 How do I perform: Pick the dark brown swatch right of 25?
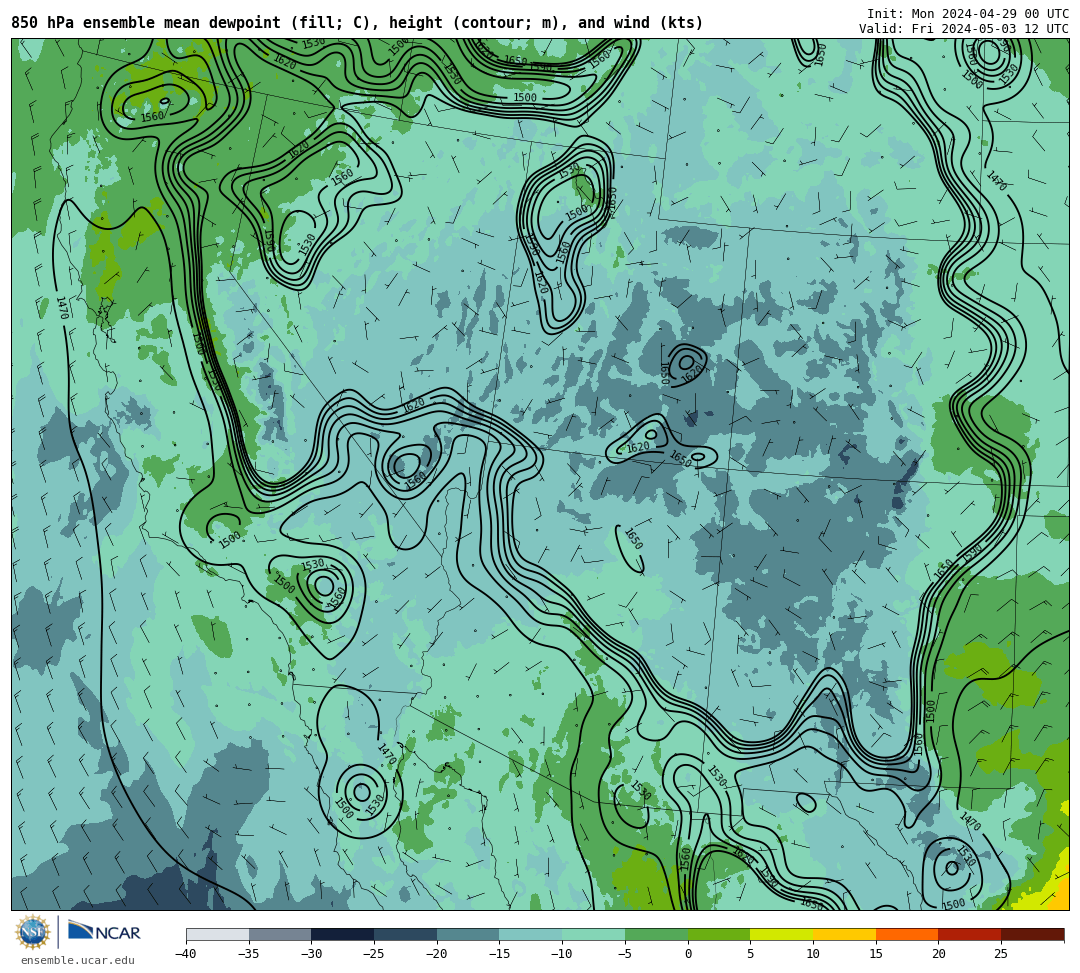(x=1032, y=934)
